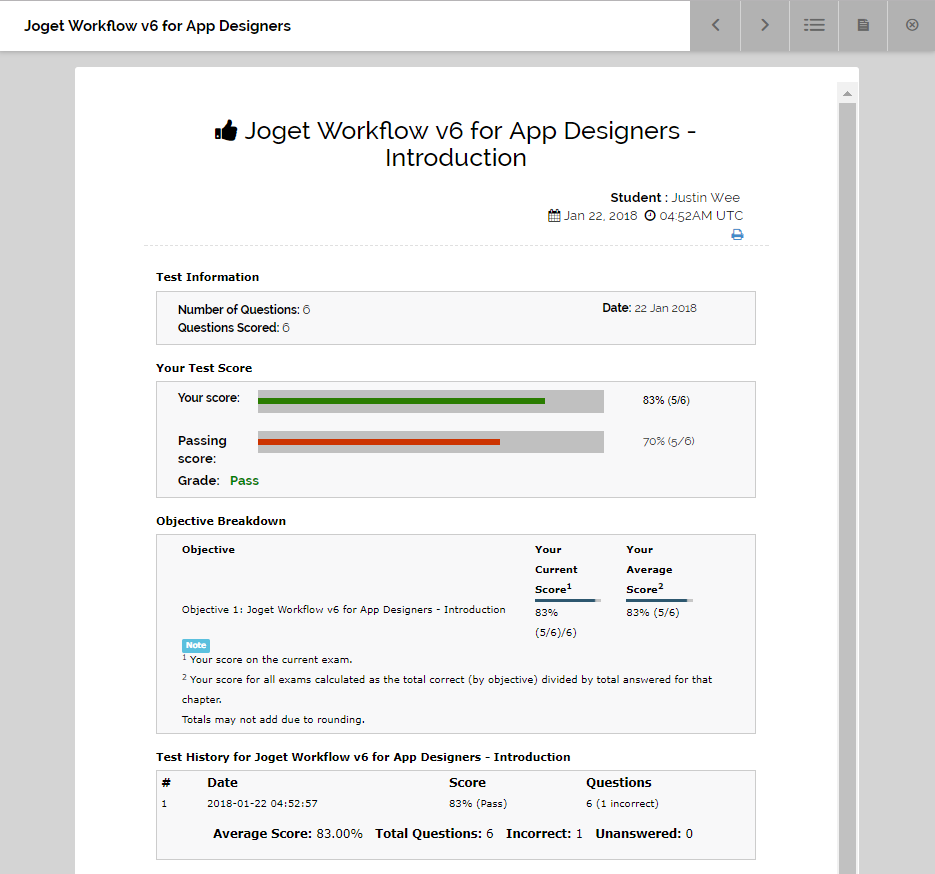Screen dimensions: 935x874
Task: Print the test results
Action: tap(737, 234)
